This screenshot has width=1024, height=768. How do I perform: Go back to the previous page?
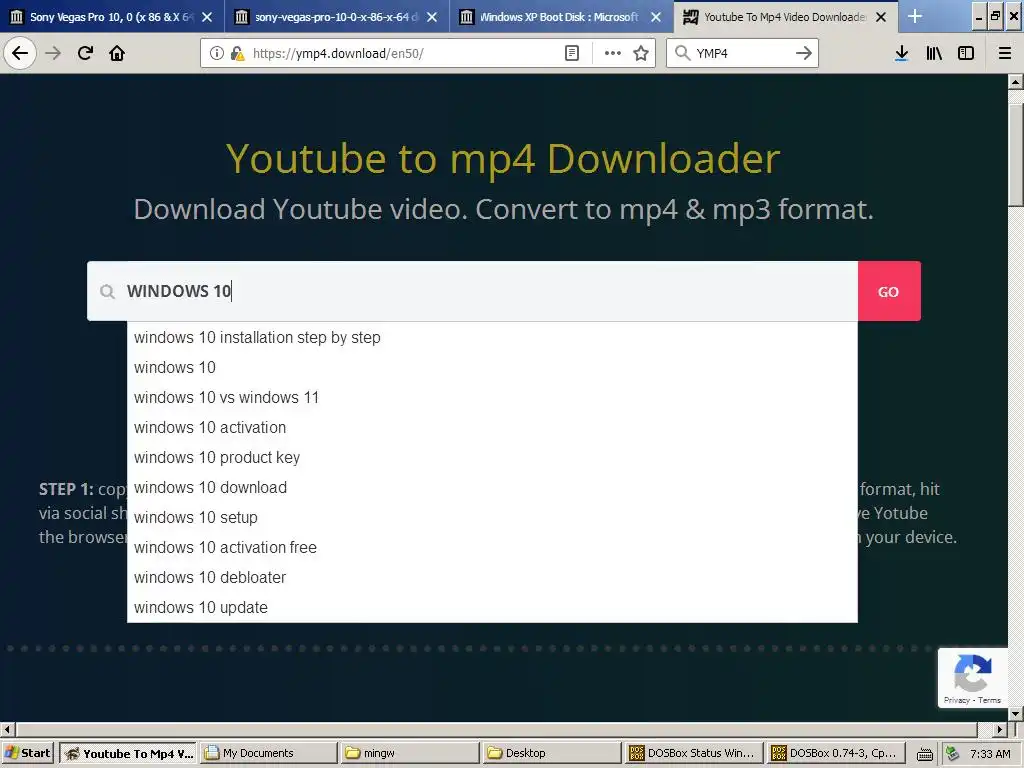[20, 53]
